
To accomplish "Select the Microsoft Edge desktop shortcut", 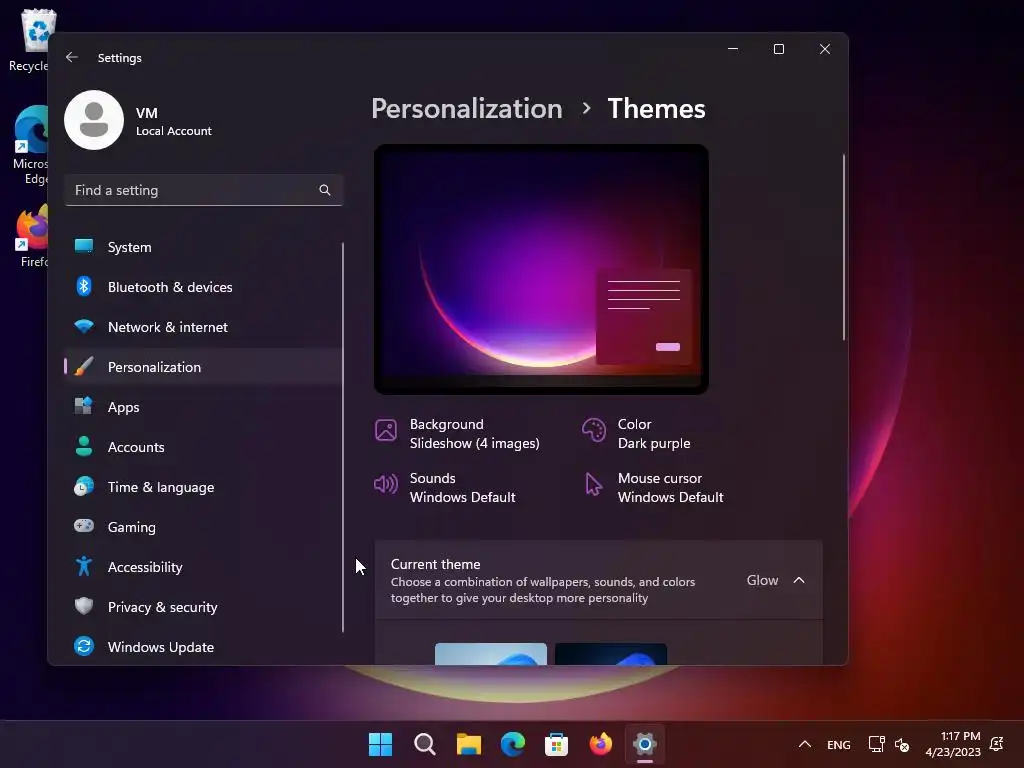I will pyautogui.click(x=30, y=145).
